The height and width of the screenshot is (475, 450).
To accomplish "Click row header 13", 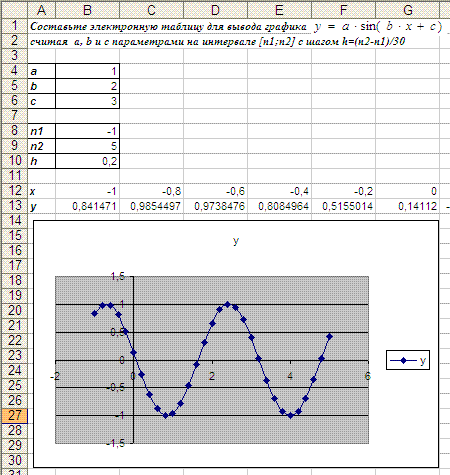I will [14, 206].
